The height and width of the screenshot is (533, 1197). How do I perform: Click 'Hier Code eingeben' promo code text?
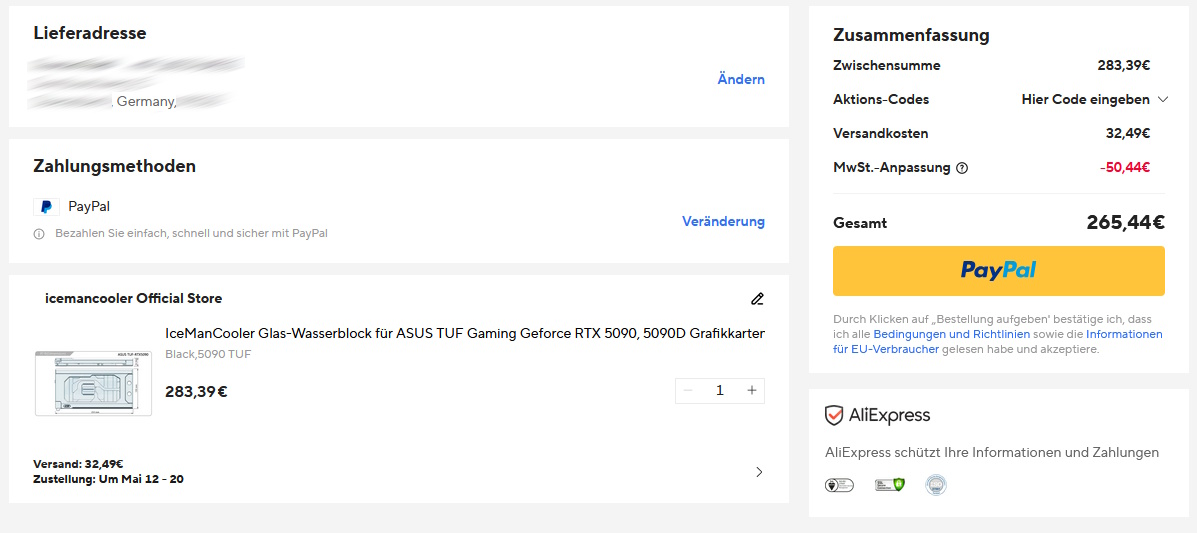click(x=1085, y=100)
